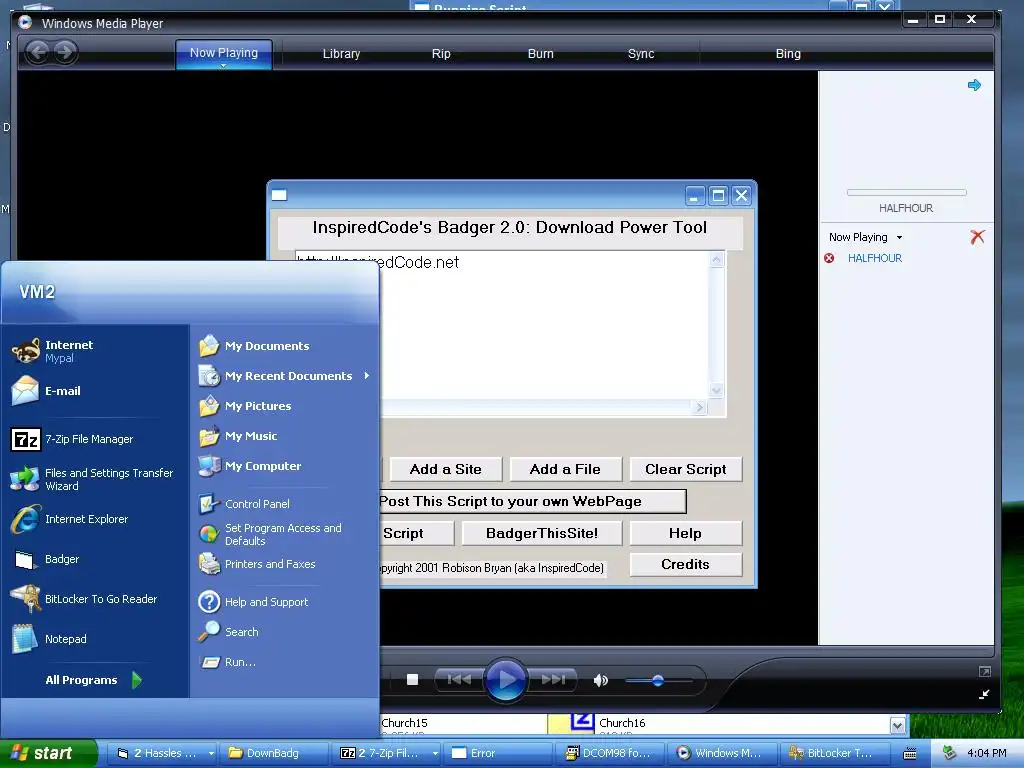
Task: Switch to Now Playing tab in Media Player
Action: (x=223, y=54)
